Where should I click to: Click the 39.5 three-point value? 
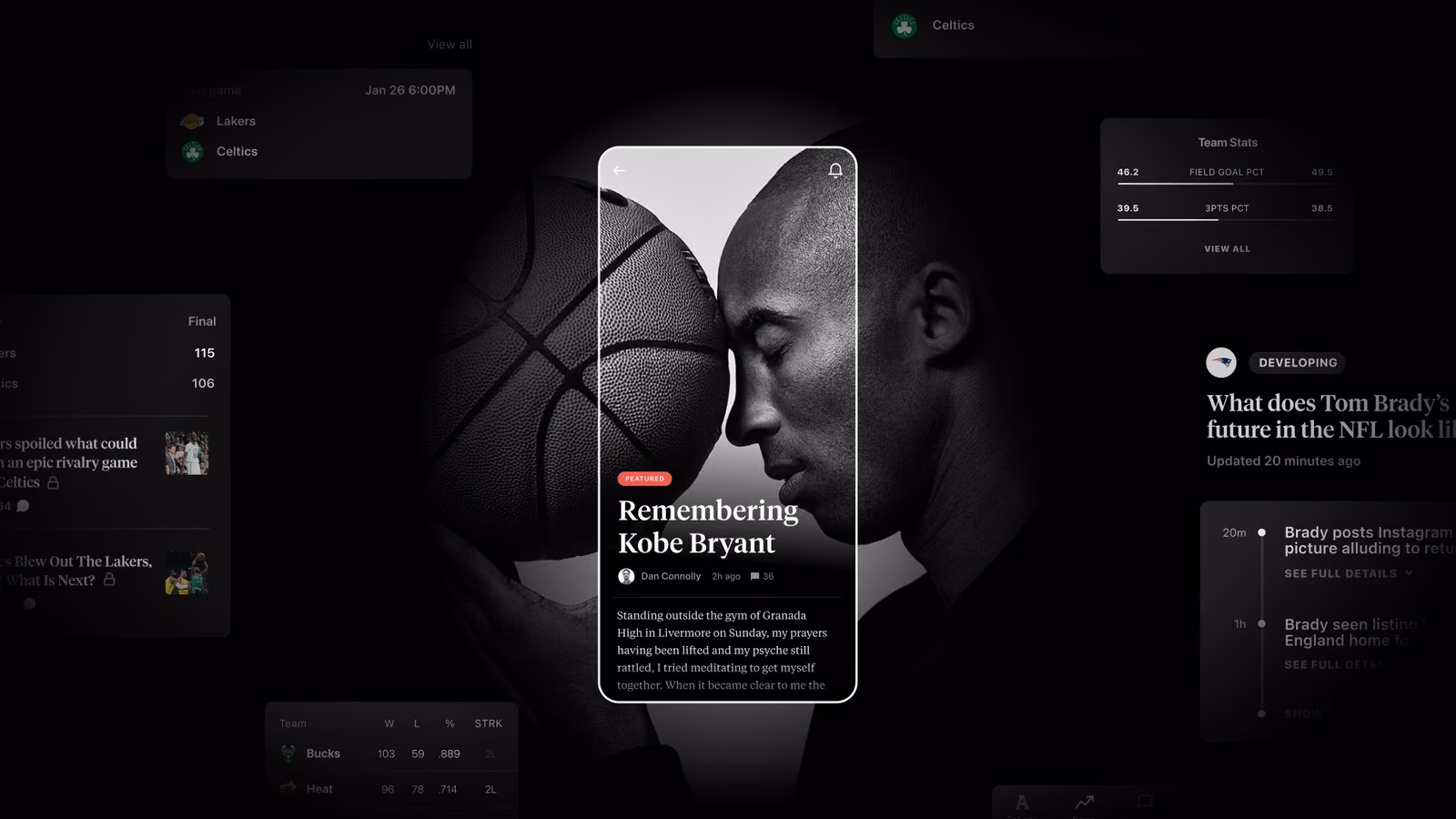pyautogui.click(x=1128, y=208)
